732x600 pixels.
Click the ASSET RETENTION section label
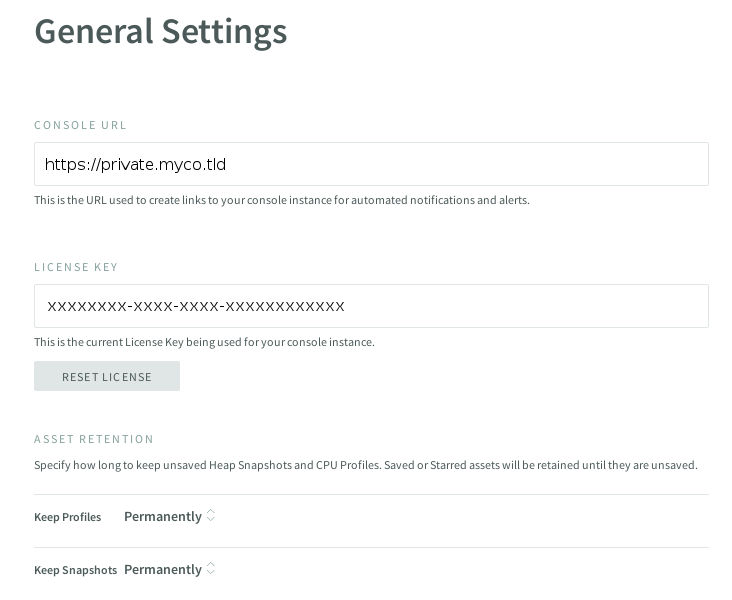click(94, 439)
